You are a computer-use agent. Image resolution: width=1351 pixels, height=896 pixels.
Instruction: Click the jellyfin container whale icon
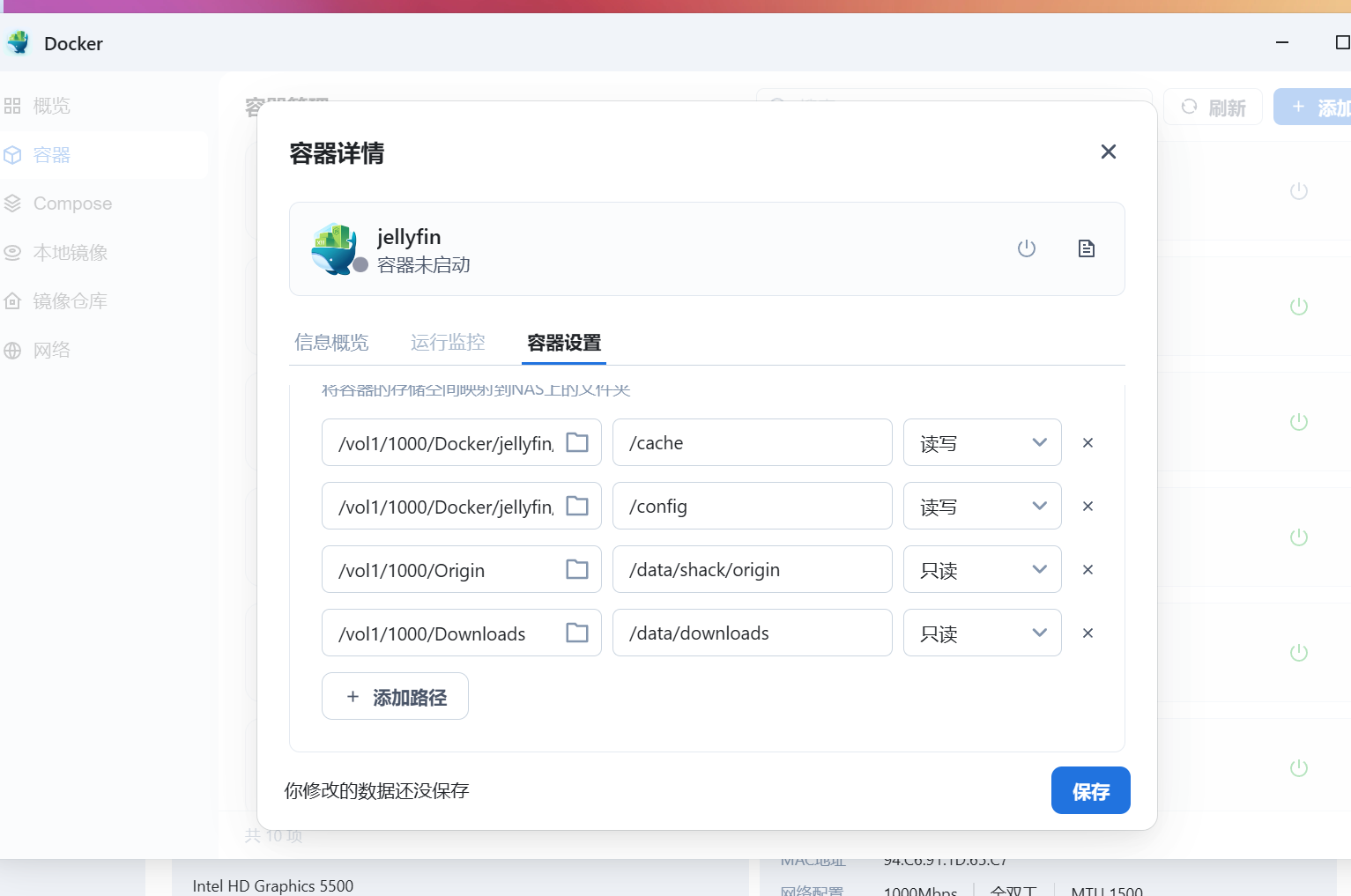(335, 248)
